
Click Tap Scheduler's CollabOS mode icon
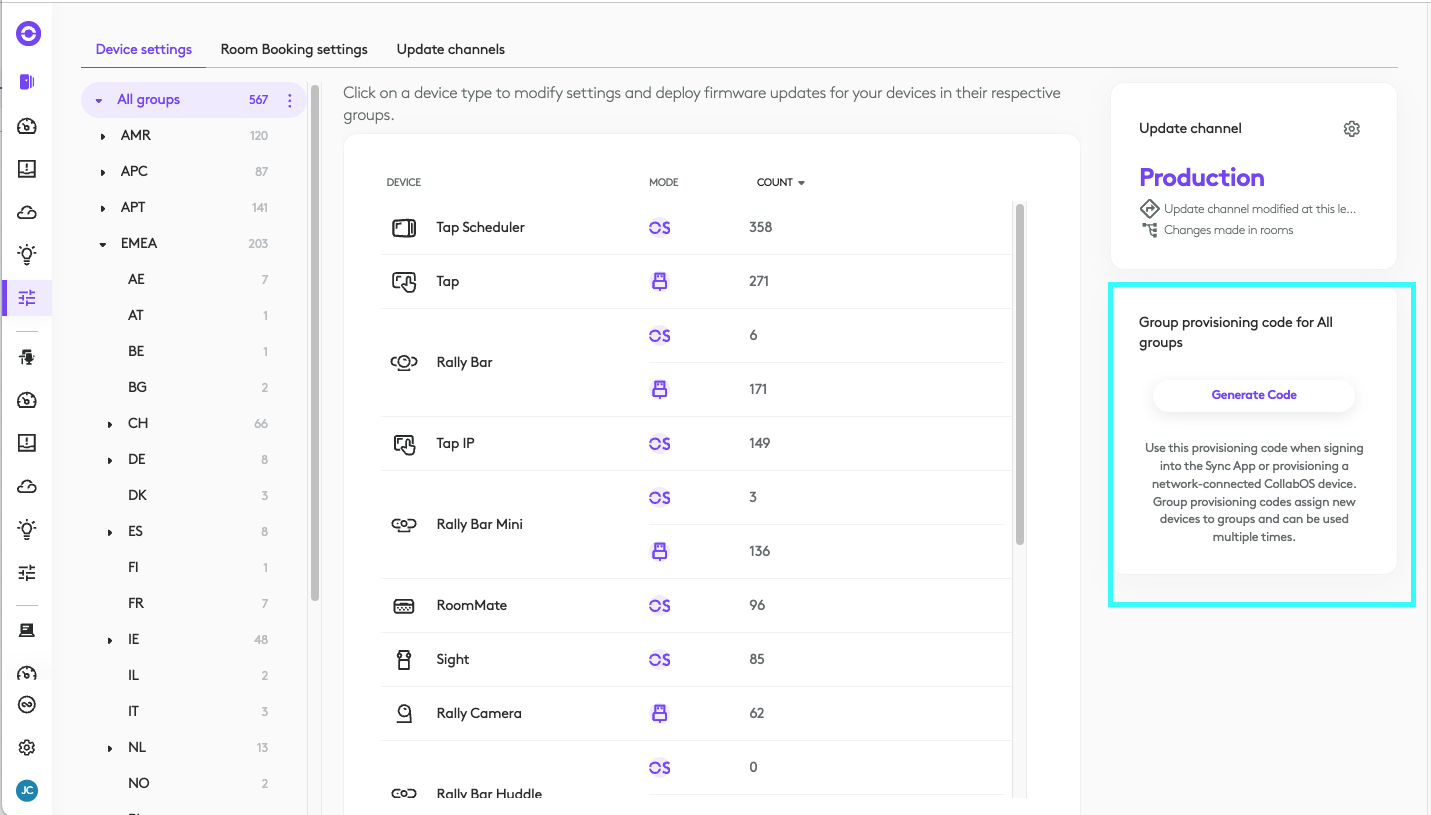click(659, 228)
